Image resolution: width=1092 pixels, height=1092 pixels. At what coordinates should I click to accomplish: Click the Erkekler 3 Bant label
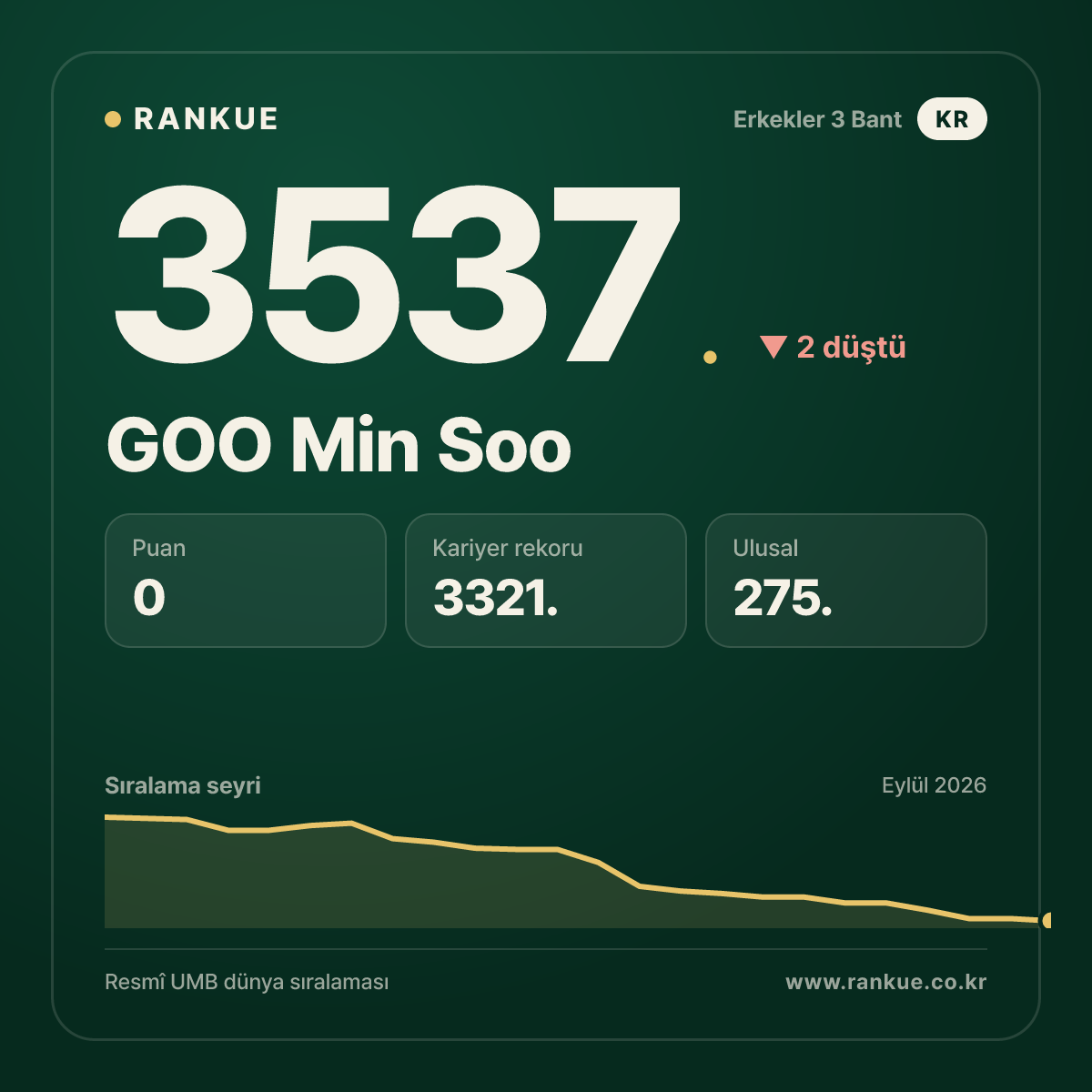tap(817, 119)
